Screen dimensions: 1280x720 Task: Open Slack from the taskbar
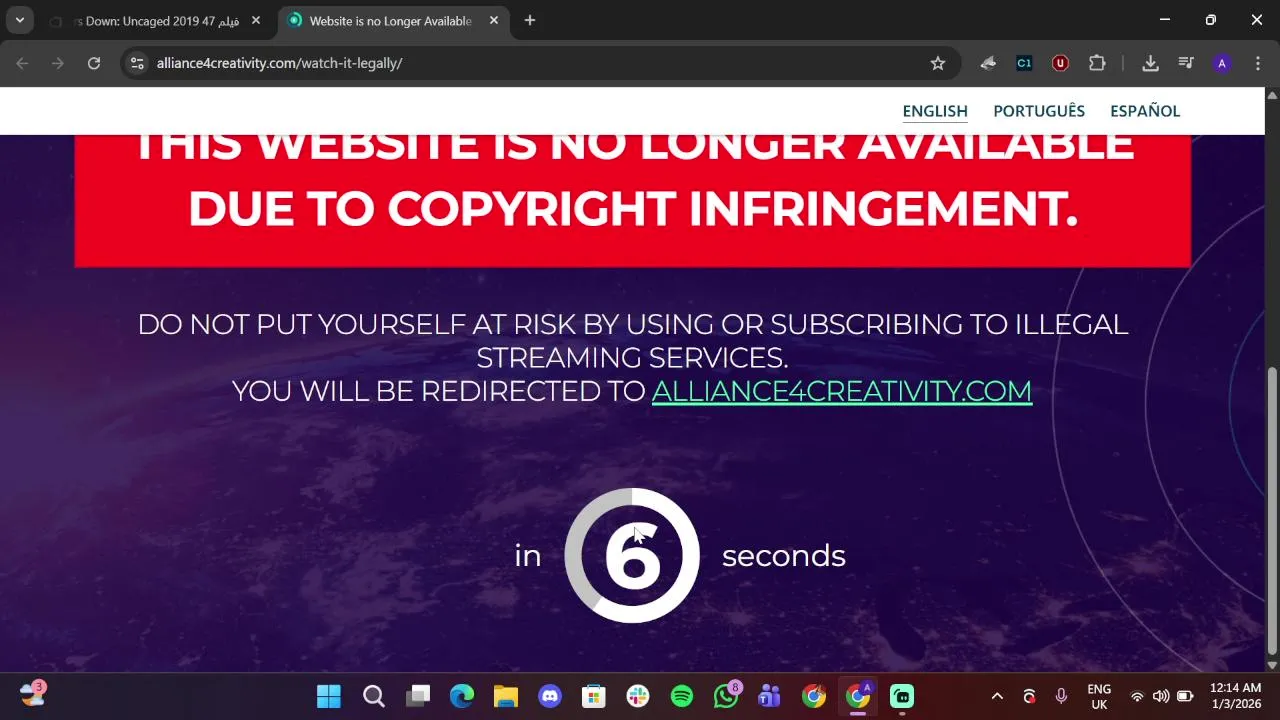(x=638, y=696)
